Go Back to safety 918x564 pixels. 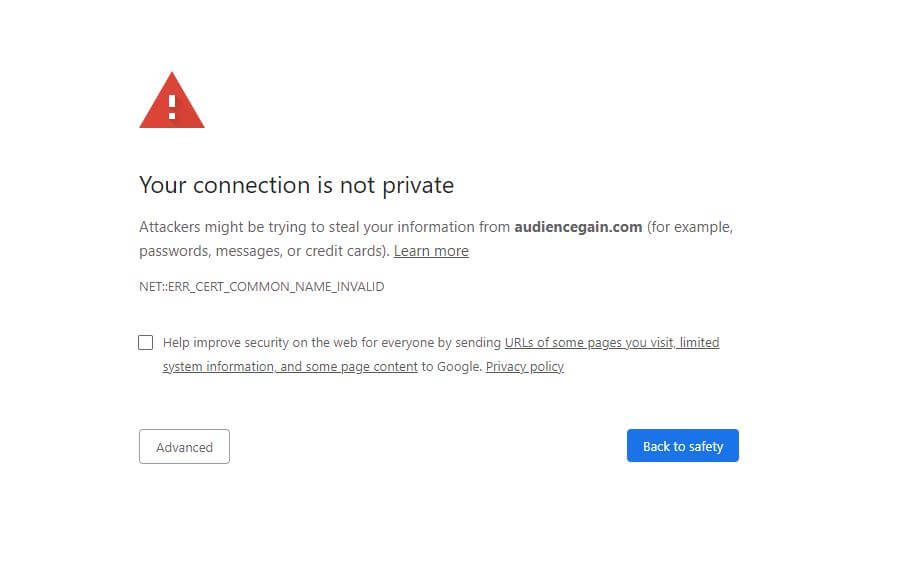click(683, 446)
